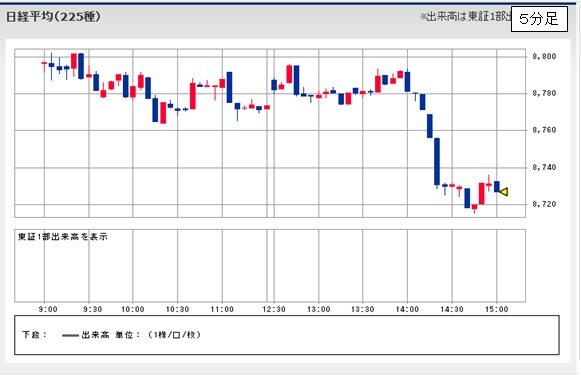Click the 11:00 time axis label
This screenshot has width=581, height=375.
click(x=222, y=309)
